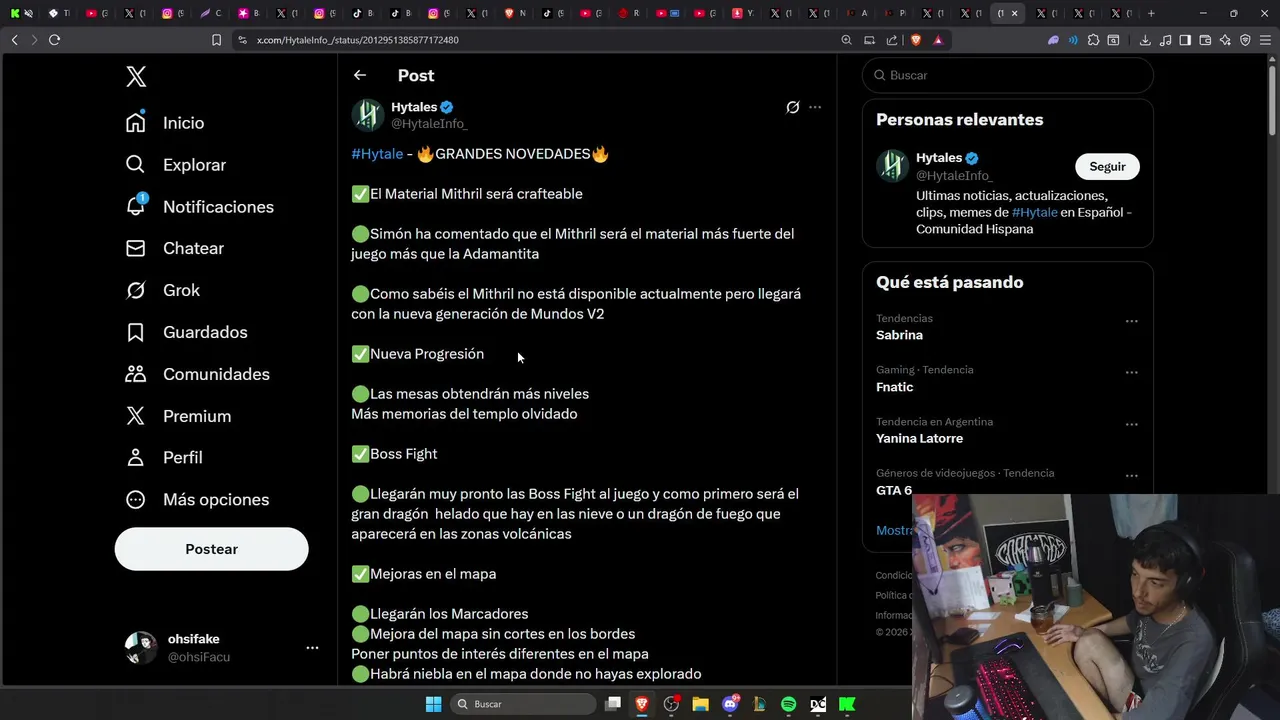Click the Postear button
The height and width of the screenshot is (720, 1280).
tap(211, 549)
